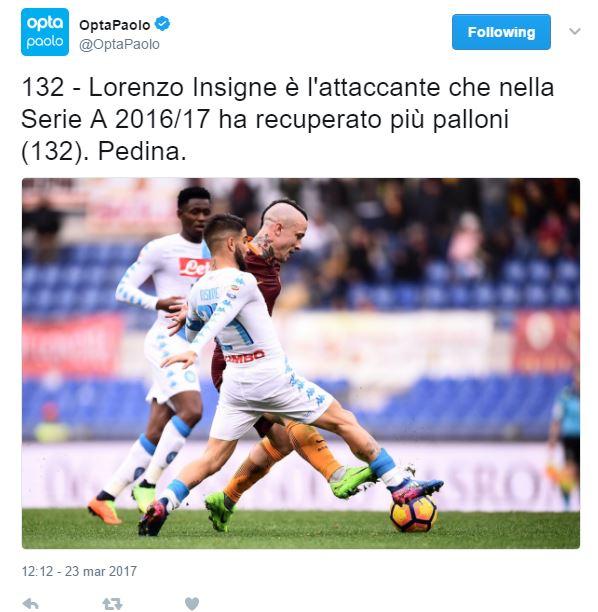Click the soccer ball in the photo
The height and width of the screenshot is (612, 598).
(x=414, y=513)
